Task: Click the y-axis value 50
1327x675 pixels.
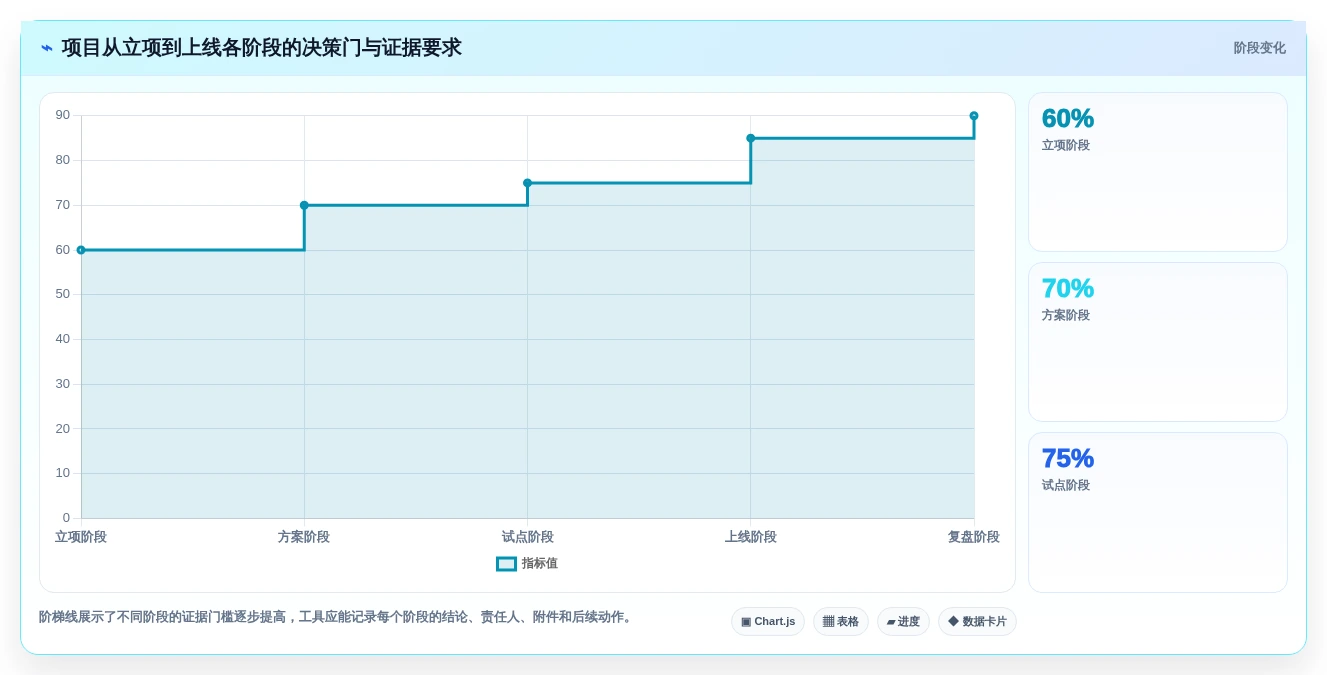Action: pyautogui.click(x=63, y=294)
